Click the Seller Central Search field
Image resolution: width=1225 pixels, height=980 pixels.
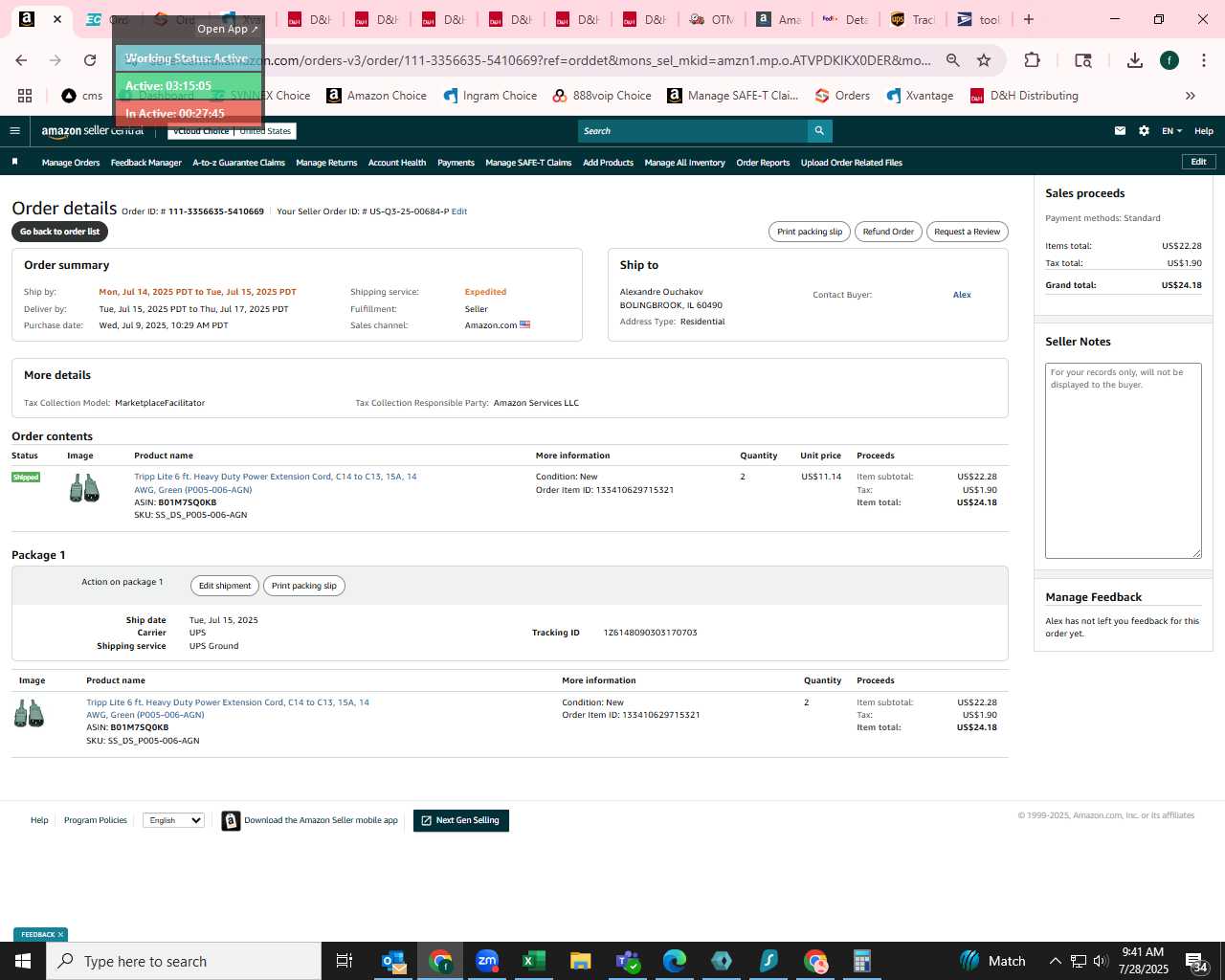tap(693, 131)
